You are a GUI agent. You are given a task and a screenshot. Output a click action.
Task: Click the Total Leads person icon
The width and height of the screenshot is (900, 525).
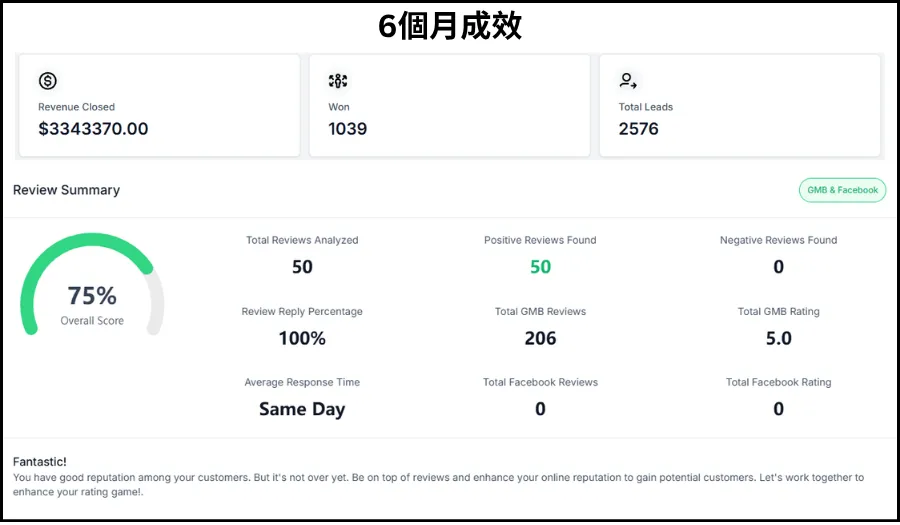(x=628, y=81)
